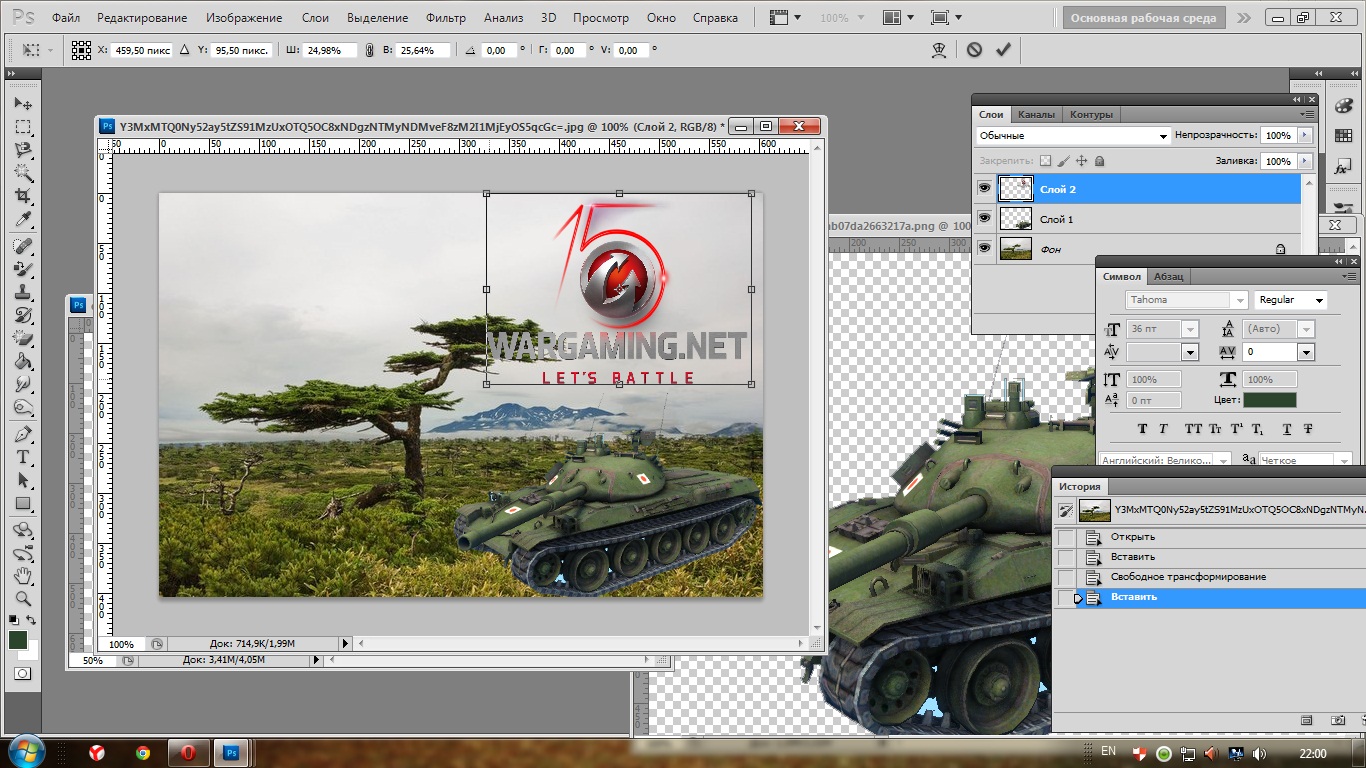Click the rotation angle input field
Viewport: 1366px width, 768px height.
pos(499,50)
